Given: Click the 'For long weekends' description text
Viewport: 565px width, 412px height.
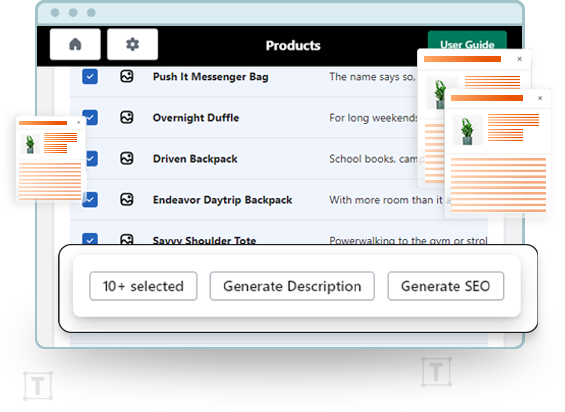Looking at the screenshot, I should (x=373, y=118).
